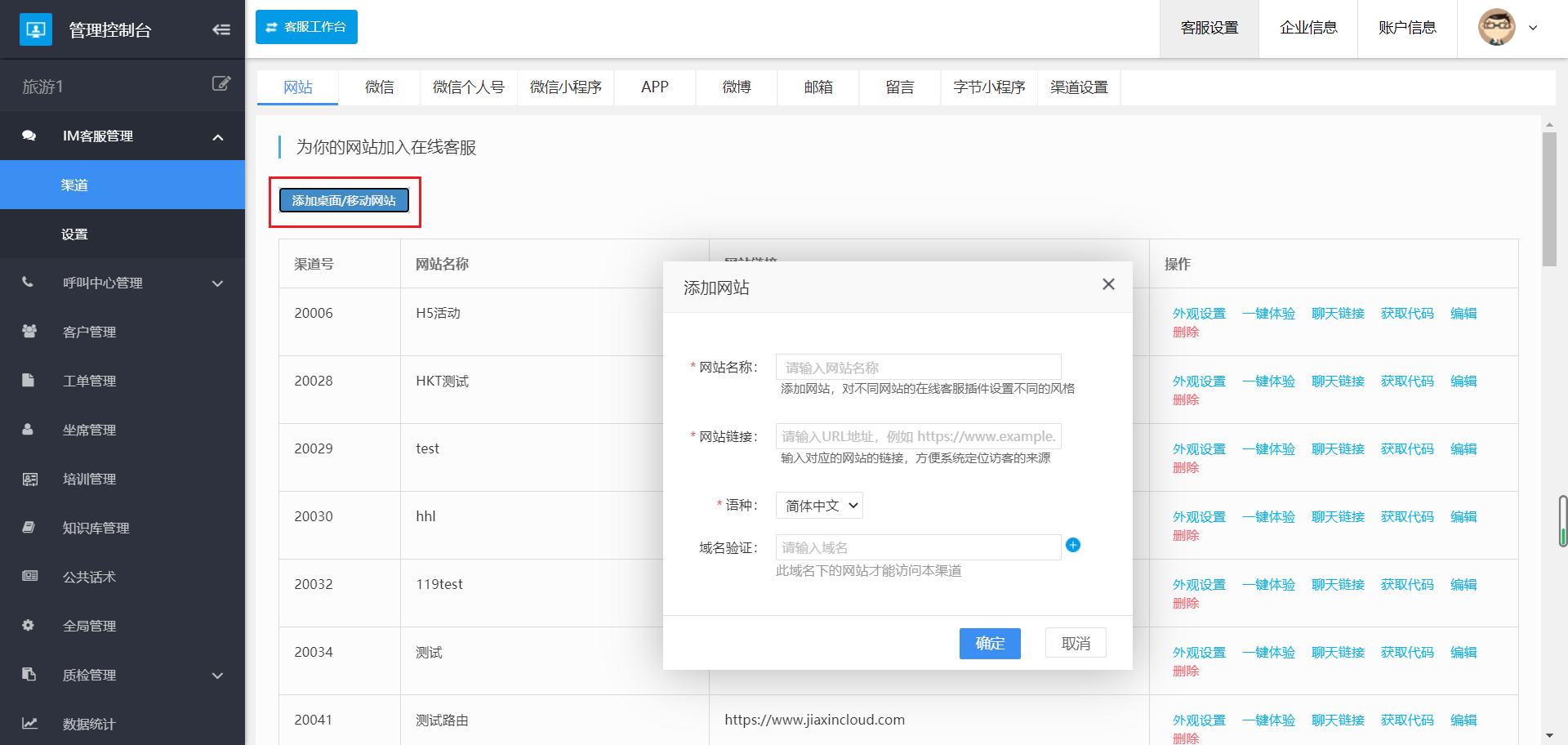Switch to the 微信小程序 tab
This screenshot has height=745, width=1568.
point(565,87)
